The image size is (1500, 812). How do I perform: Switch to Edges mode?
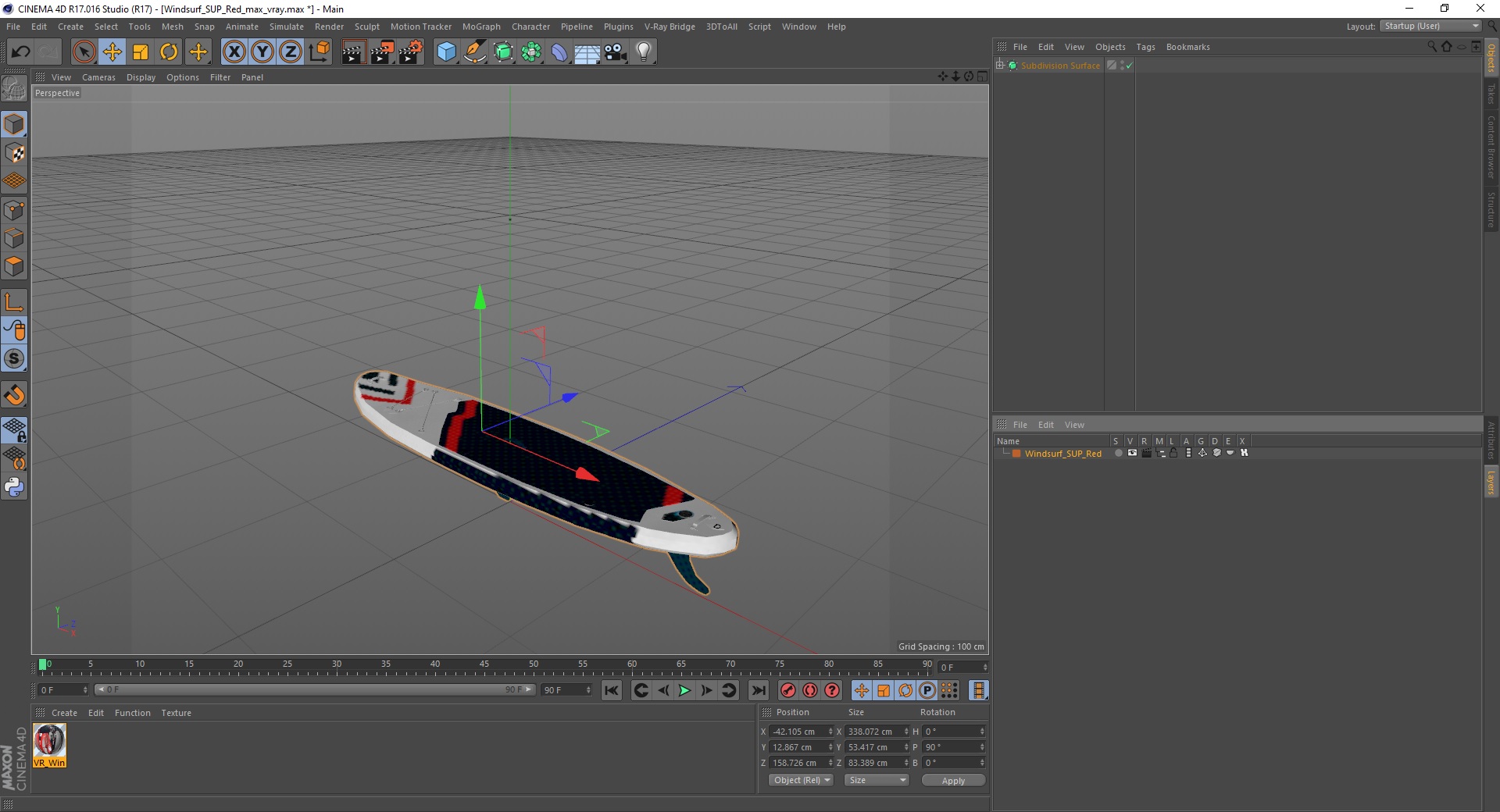click(14, 238)
